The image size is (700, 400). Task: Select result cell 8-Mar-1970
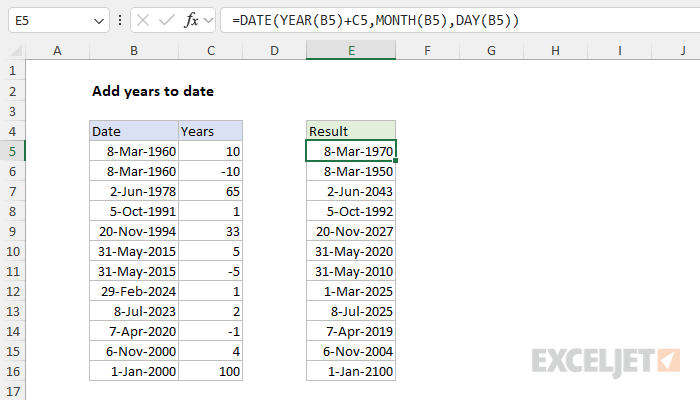[x=351, y=151]
